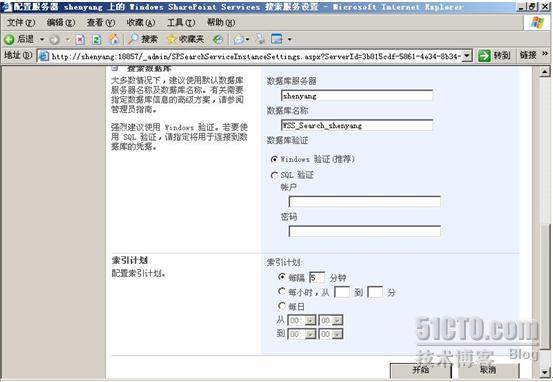Select the 每隔 minutes interval radio
The width and height of the screenshot is (553, 382).
pos(282,277)
